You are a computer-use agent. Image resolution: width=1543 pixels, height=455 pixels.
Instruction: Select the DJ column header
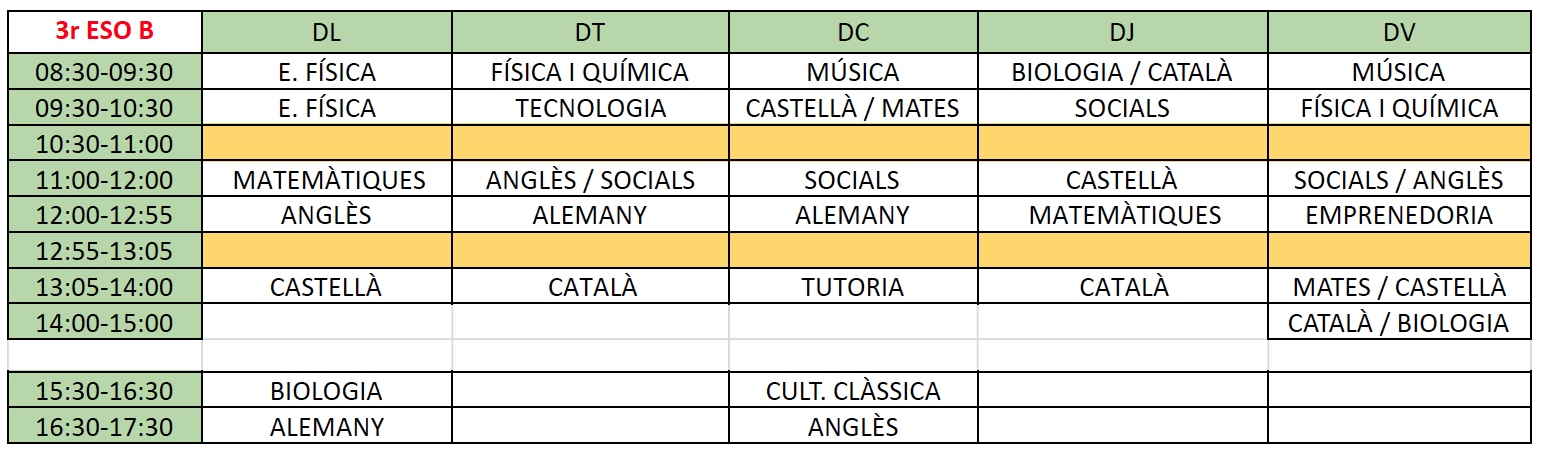click(1122, 32)
